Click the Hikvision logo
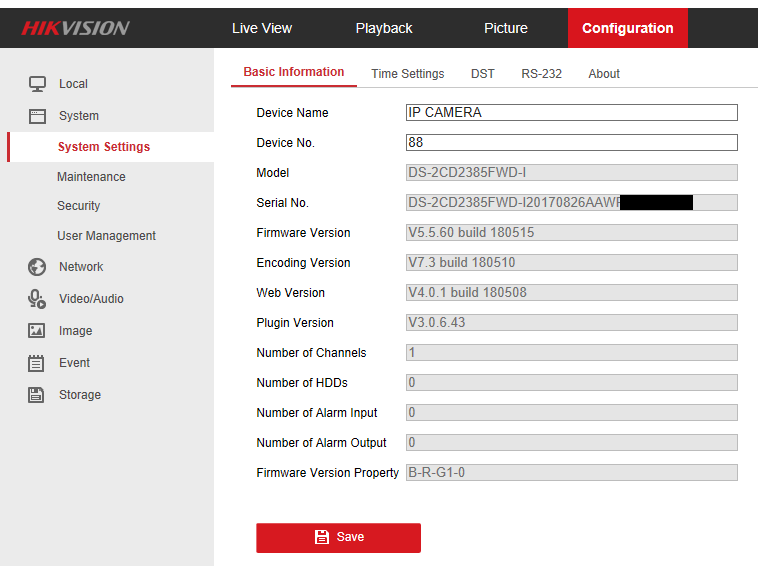The image size is (758, 566). coord(76,28)
